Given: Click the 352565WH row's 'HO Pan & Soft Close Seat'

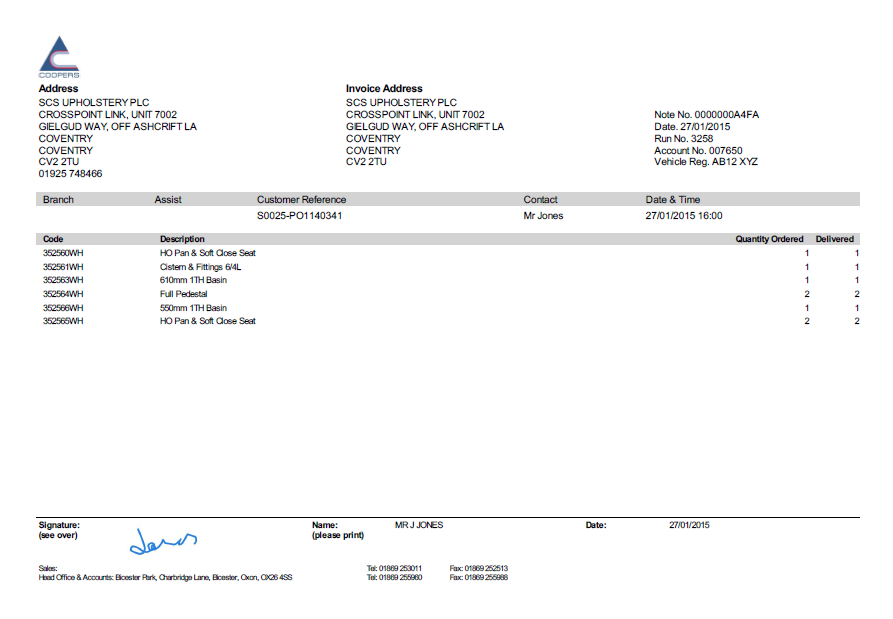Looking at the screenshot, I should [208, 321].
